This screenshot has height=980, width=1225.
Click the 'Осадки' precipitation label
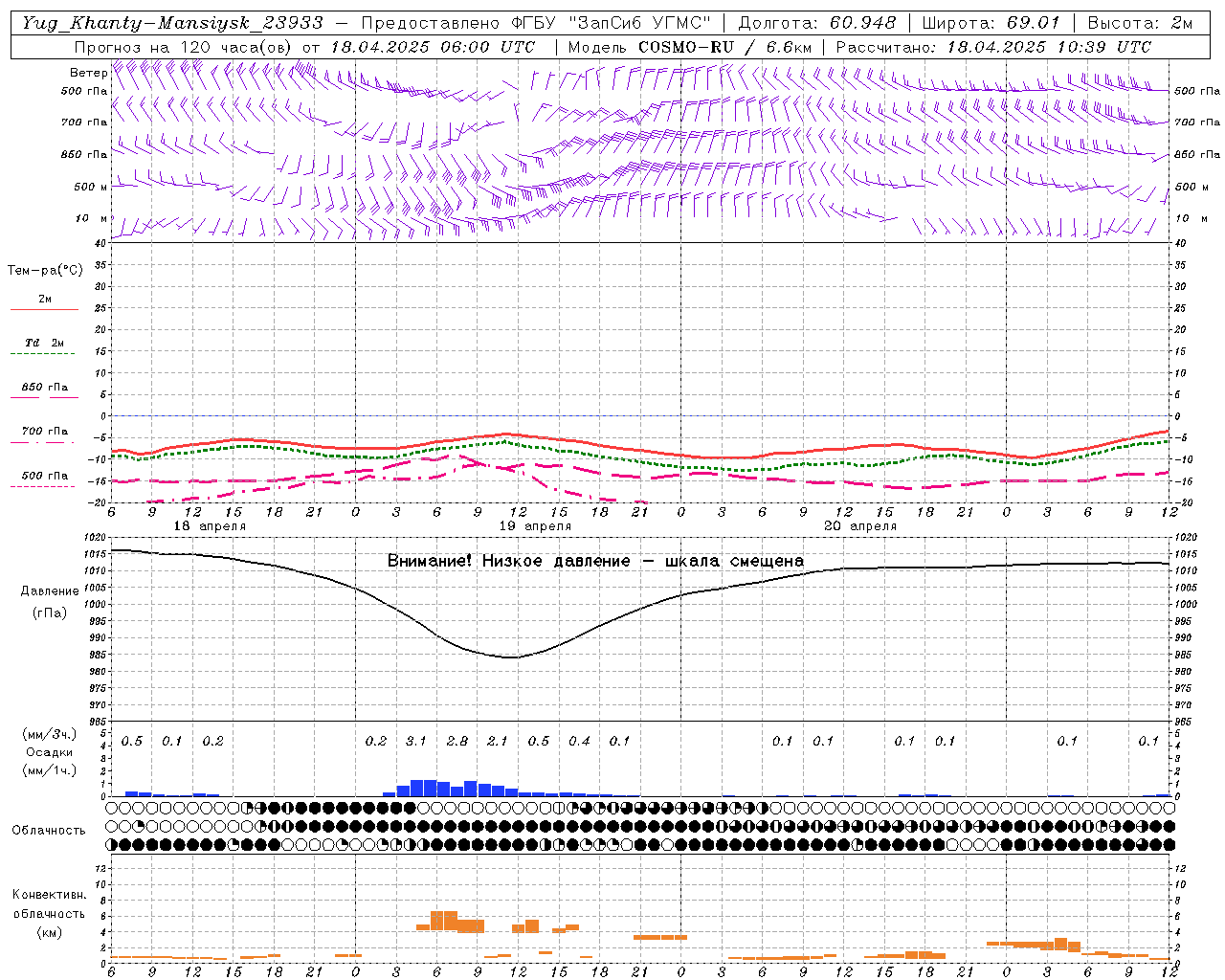click(x=49, y=752)
